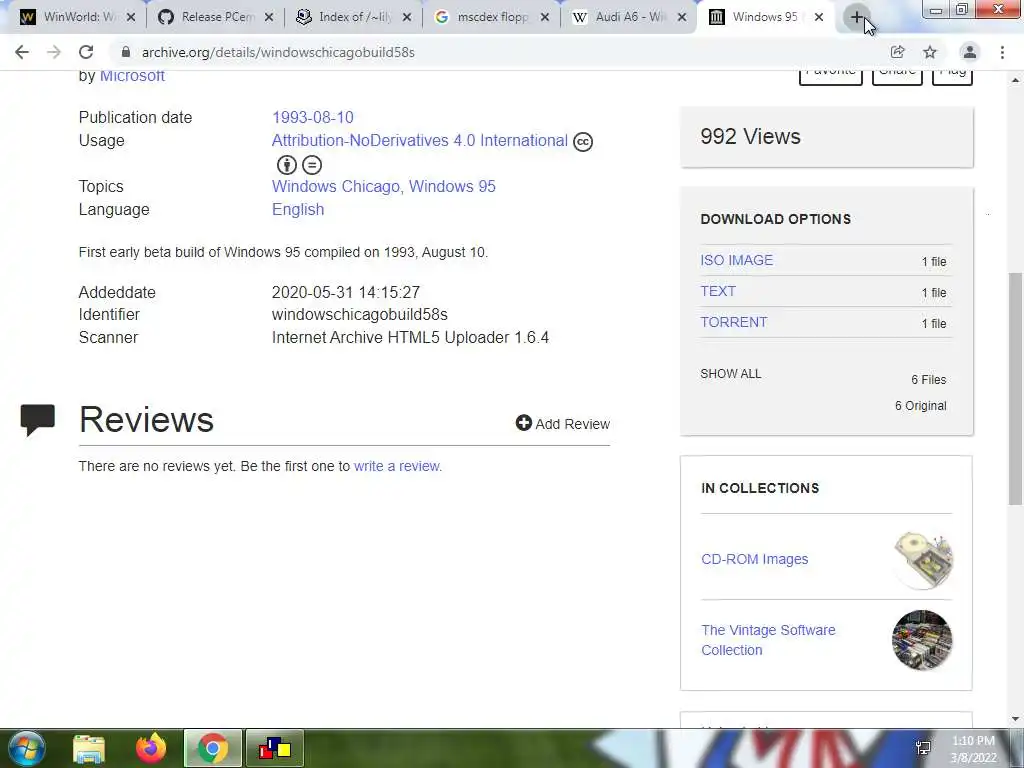The image size is (1024, 768).
Task: Click the scrollbar down arrow
Action: 1015,720
